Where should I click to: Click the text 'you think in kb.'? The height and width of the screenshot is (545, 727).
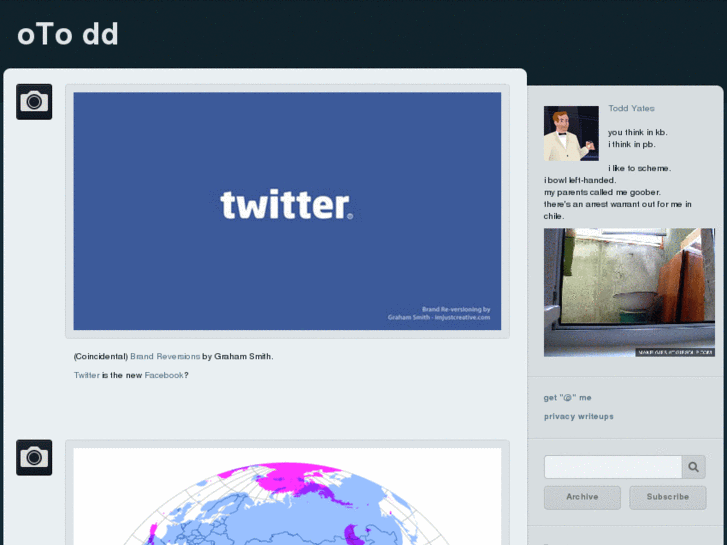(638, 132)
